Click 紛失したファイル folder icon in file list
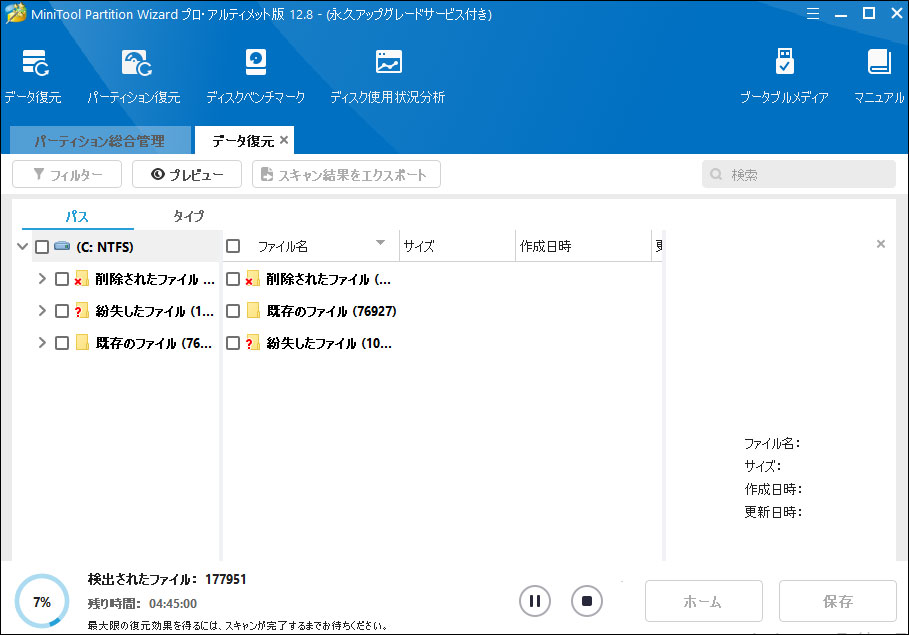This screenshot has width=909, height=635. 252,343
